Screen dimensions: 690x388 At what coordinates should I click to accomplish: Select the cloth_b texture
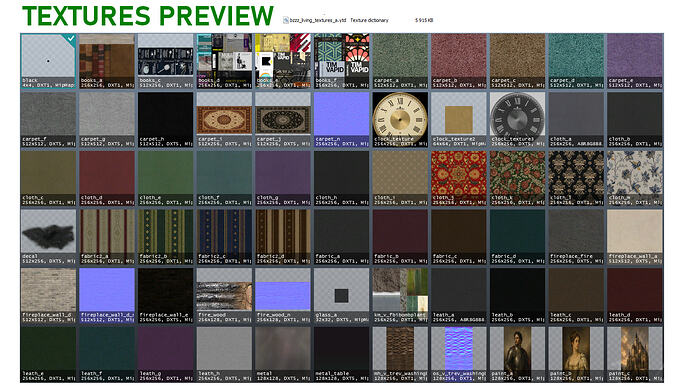point(635,120)
